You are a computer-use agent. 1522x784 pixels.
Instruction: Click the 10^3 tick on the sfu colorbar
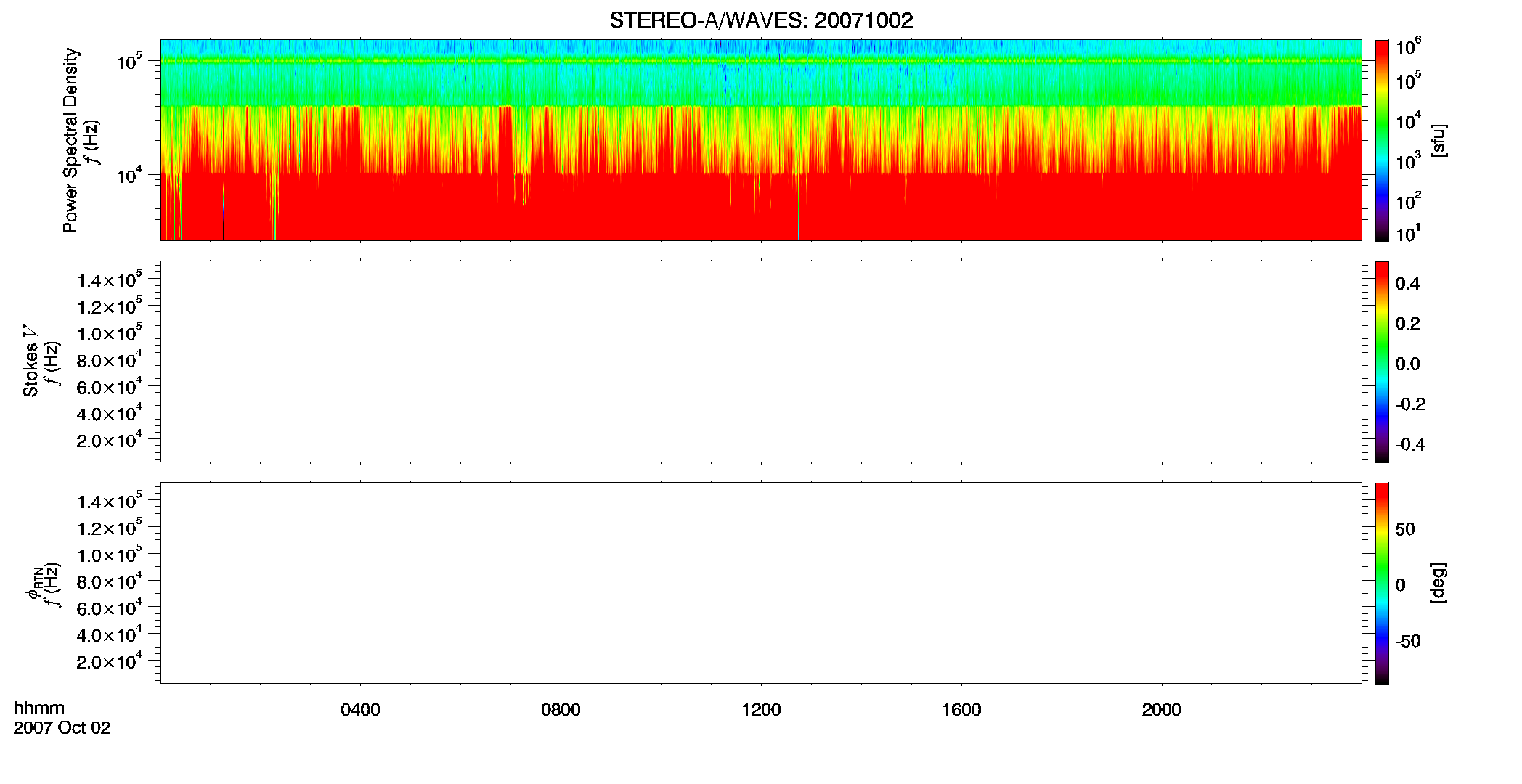click(x=1408, y=160)
